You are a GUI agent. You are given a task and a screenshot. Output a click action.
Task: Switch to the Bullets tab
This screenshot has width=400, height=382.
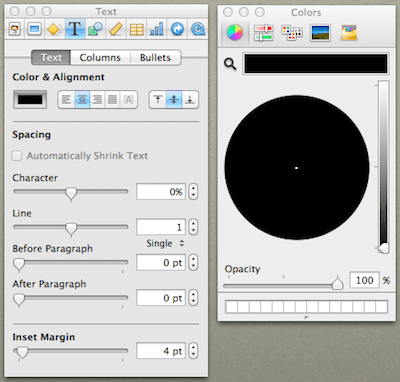coord(155,58)
